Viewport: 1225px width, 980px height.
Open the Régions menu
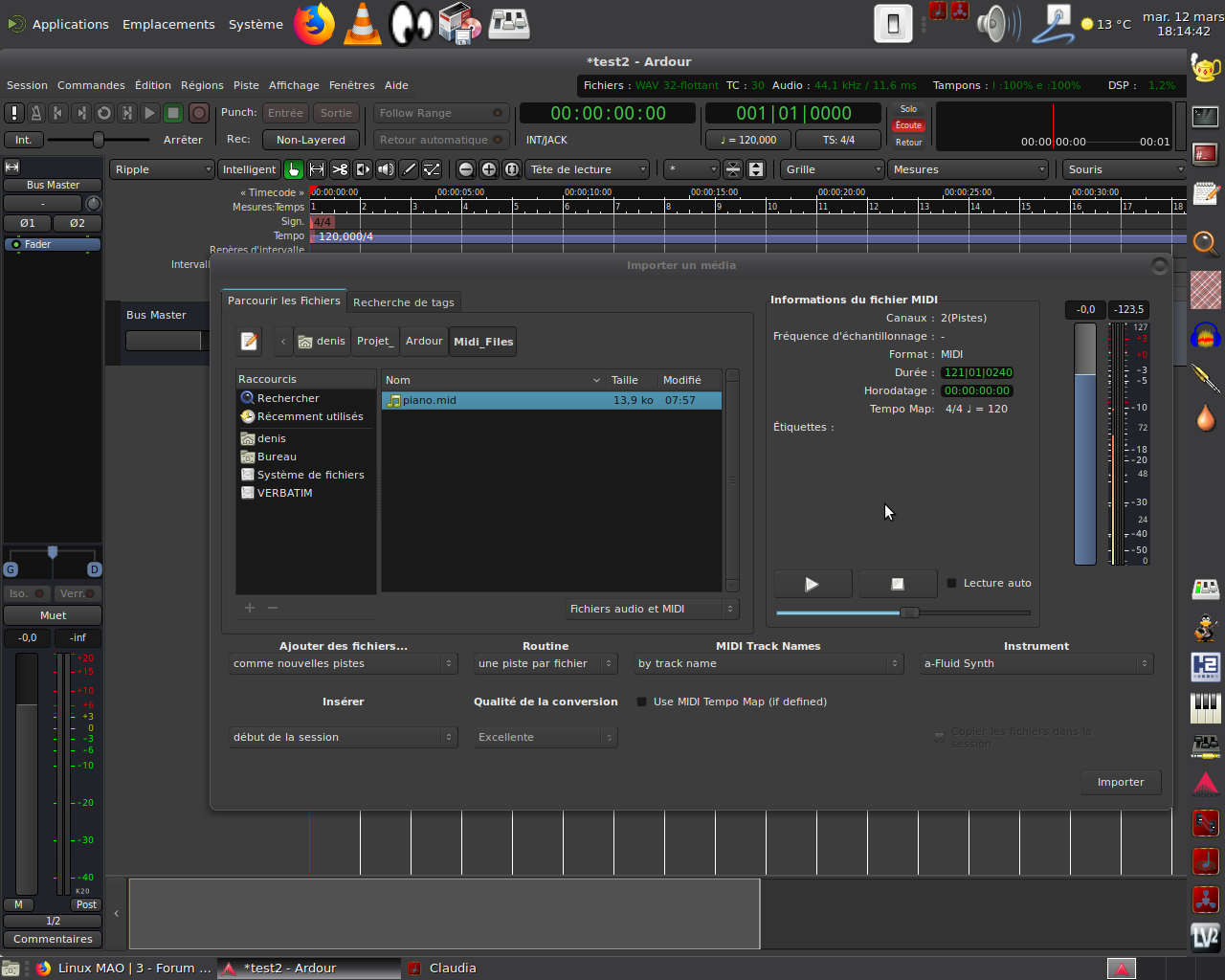202,85
